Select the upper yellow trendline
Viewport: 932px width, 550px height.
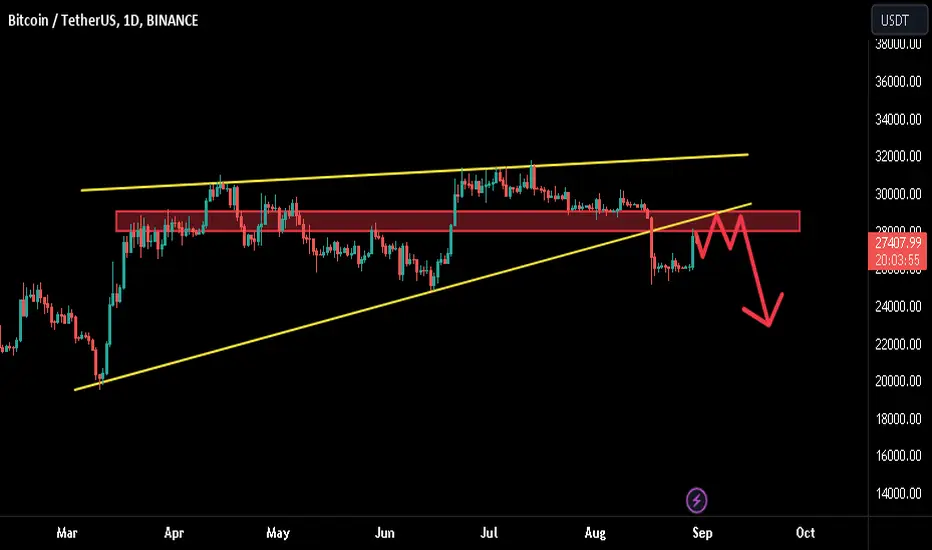click(415, 172)
